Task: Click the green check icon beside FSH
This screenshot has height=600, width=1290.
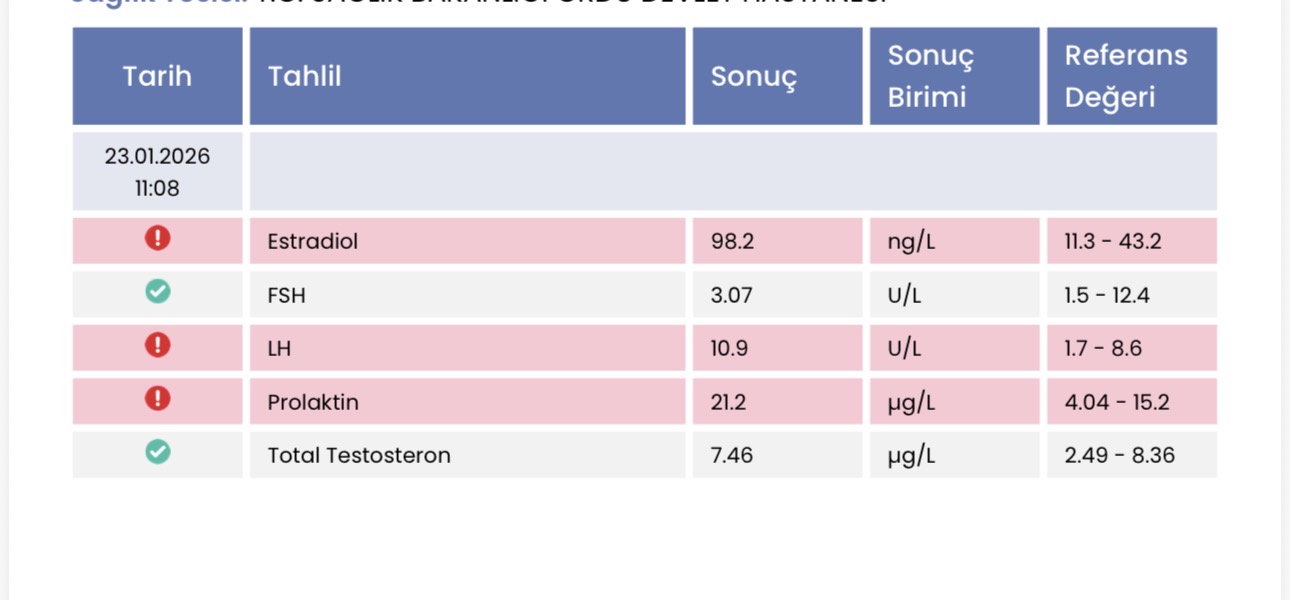Action: coord(157,292)
